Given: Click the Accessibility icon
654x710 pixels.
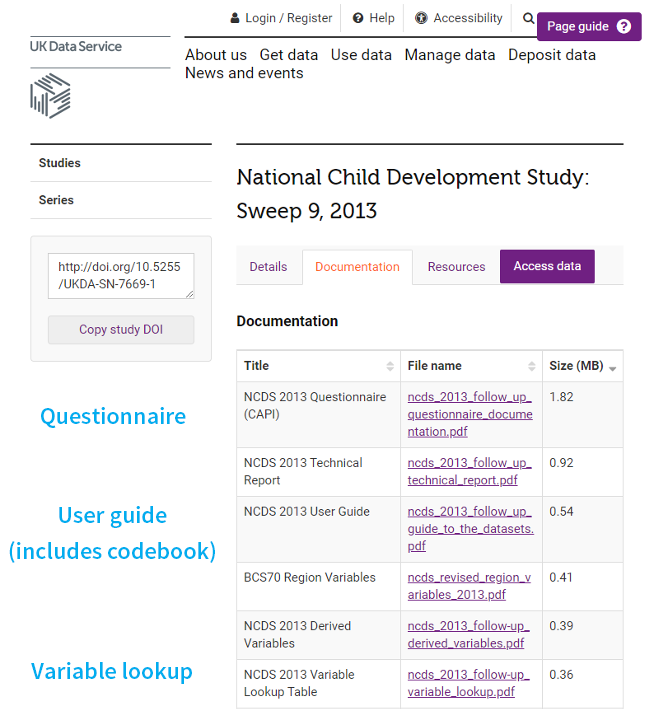Looking at the screenshot, I should [421, 18].
